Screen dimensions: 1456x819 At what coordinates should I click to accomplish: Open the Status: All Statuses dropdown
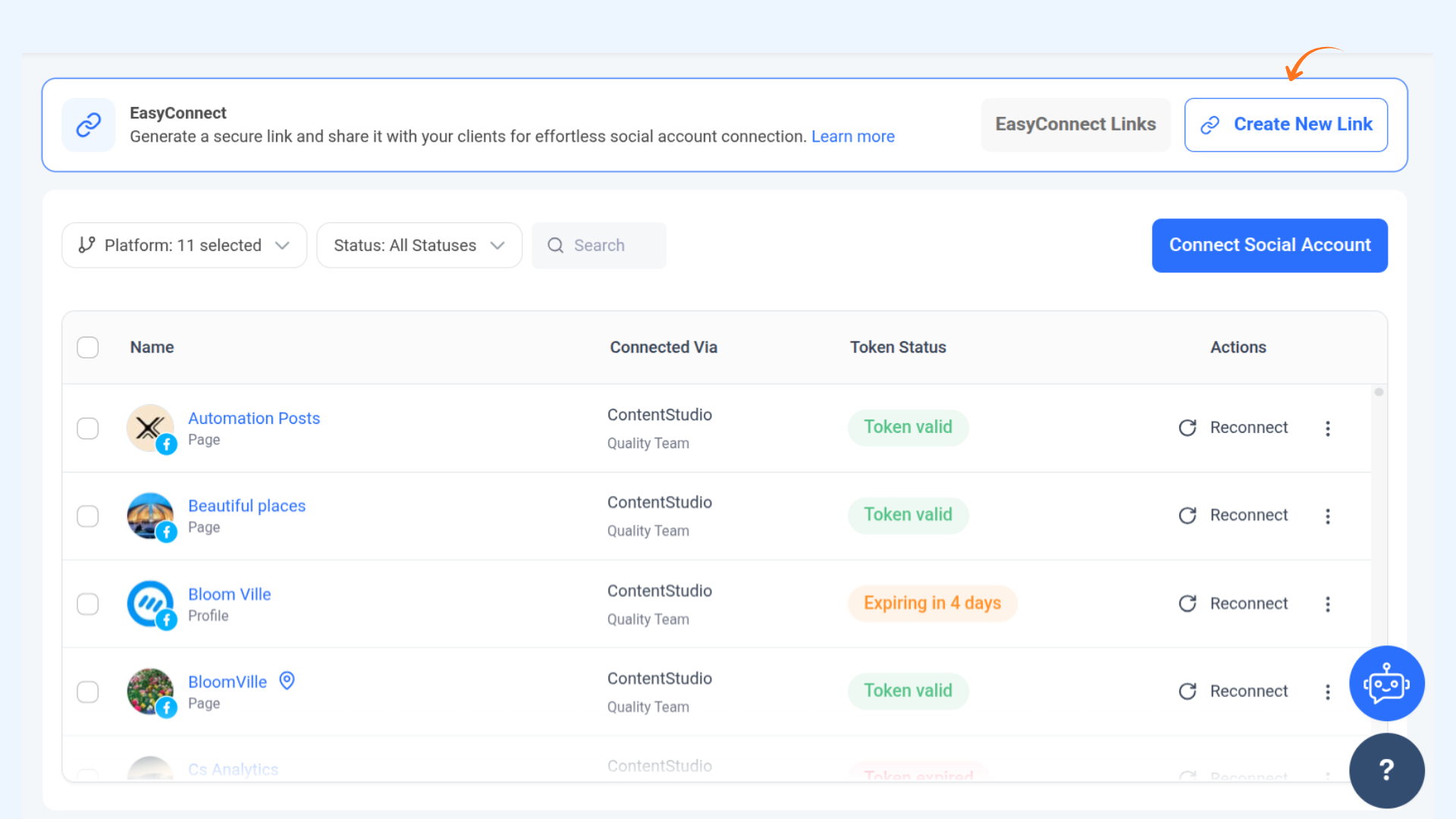tap(419, 245)
